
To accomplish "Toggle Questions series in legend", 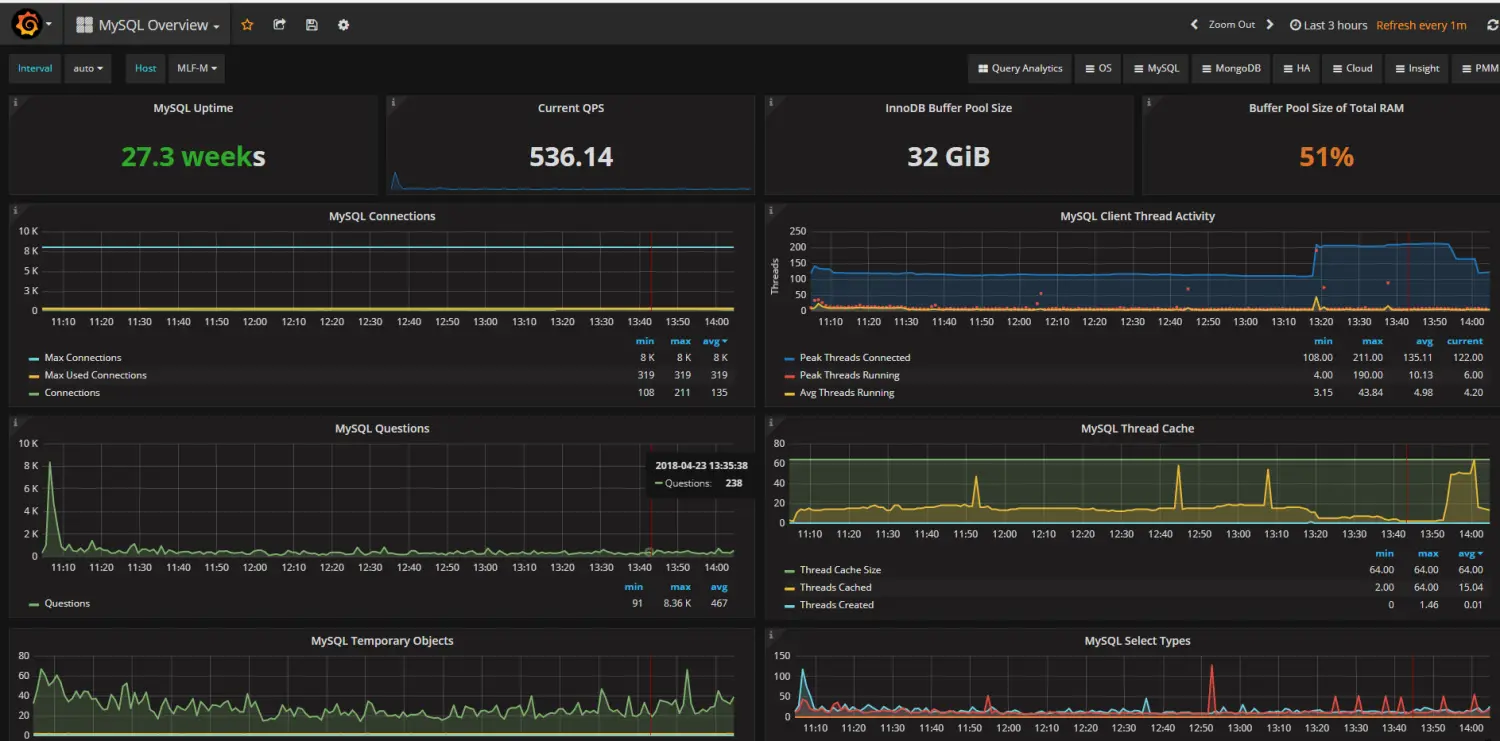I will pyautogui.click(x=67, y=604).
